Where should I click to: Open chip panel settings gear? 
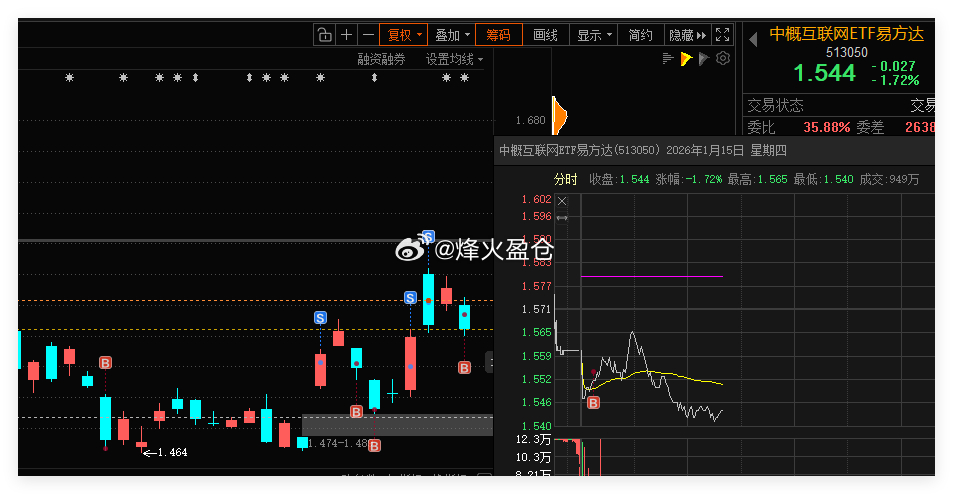(x=723, y=58)
